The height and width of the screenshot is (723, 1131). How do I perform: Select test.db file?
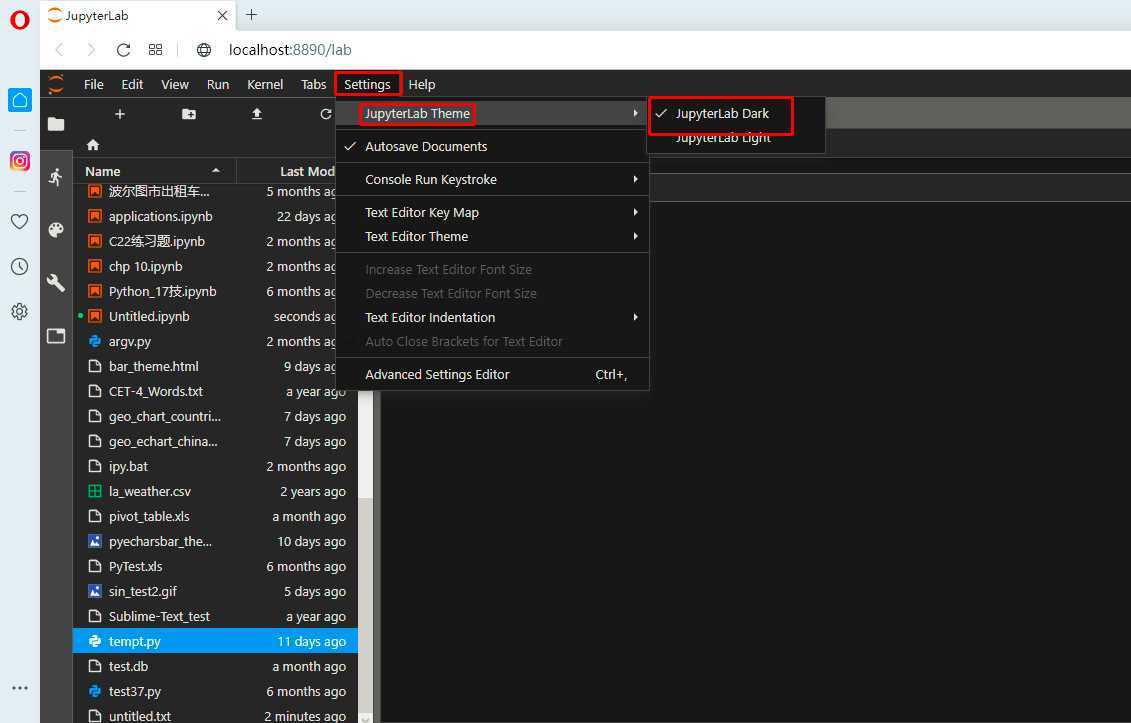coord(216,667)
